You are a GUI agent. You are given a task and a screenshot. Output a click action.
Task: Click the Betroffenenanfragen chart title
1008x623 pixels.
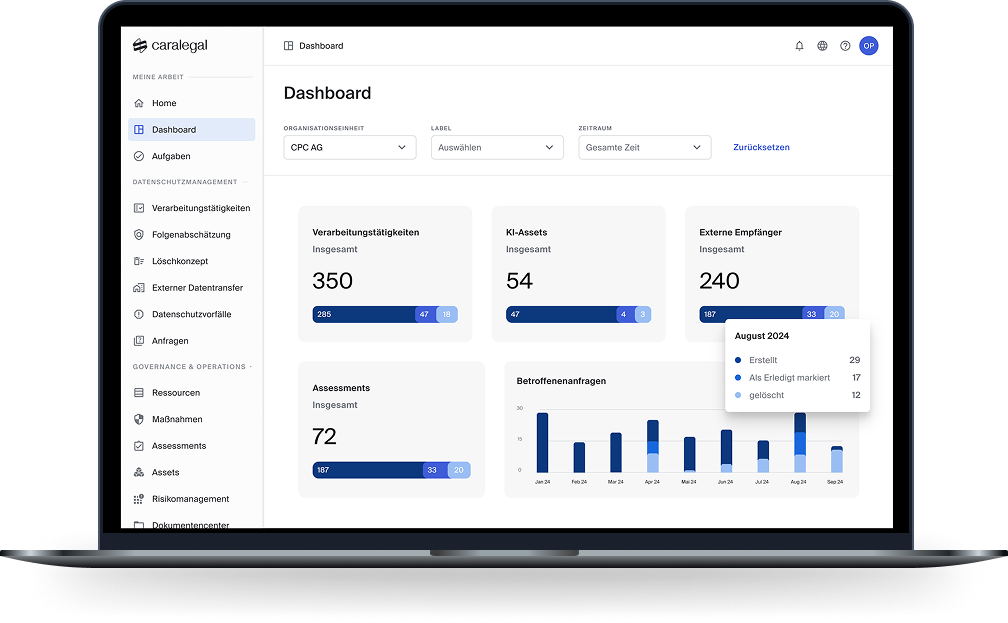(x=561, y=381)
